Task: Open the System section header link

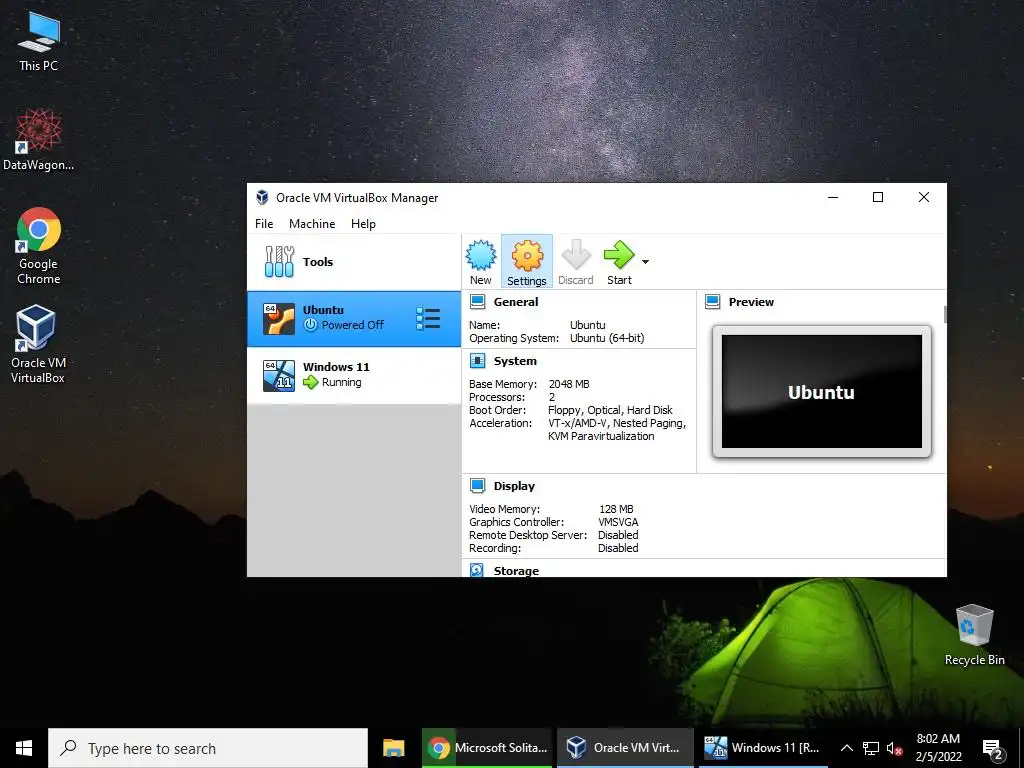Action: tap(515, 361)
